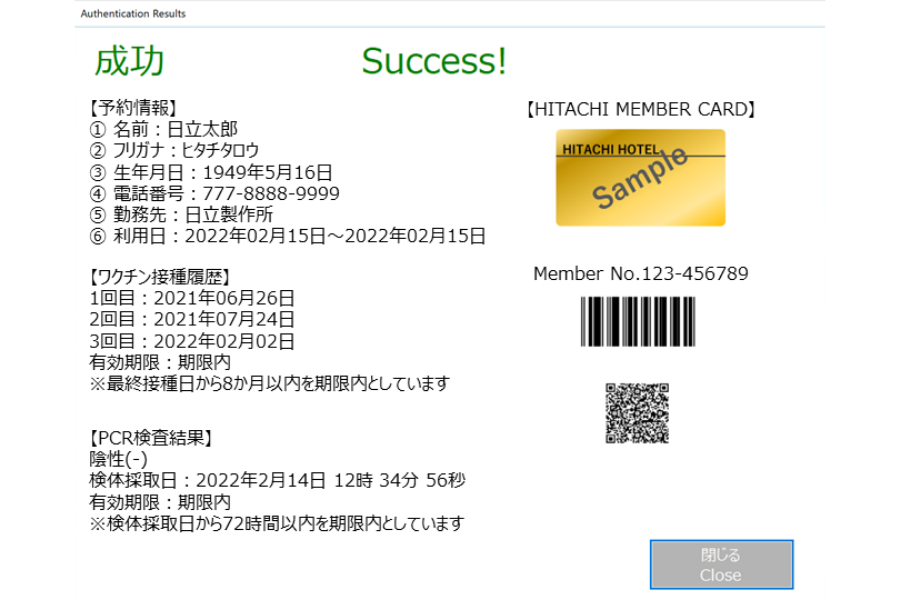Click the vaccine 有効期限：期限内 line under 3回目
Viewport: 900px width, 600px height.
click(x=160, y=362)
